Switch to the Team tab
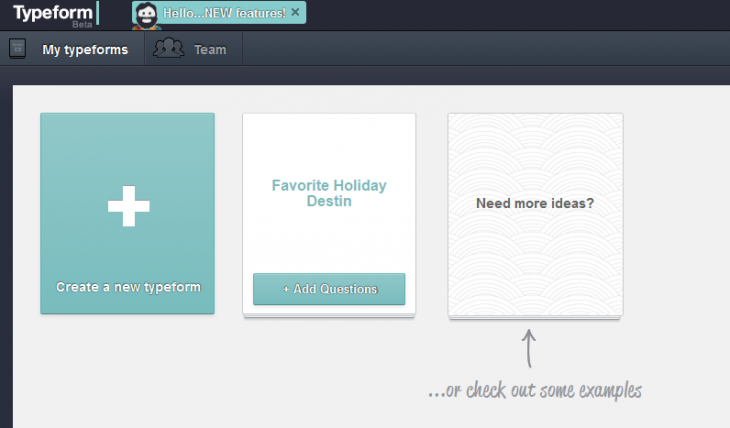 210,50
